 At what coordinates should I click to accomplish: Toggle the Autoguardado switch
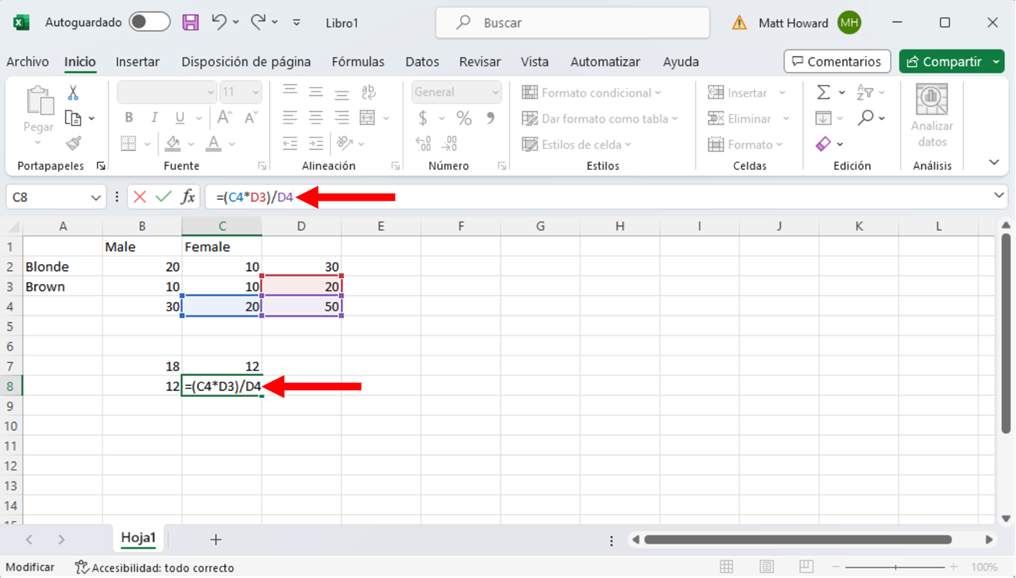tap(149, 22)
